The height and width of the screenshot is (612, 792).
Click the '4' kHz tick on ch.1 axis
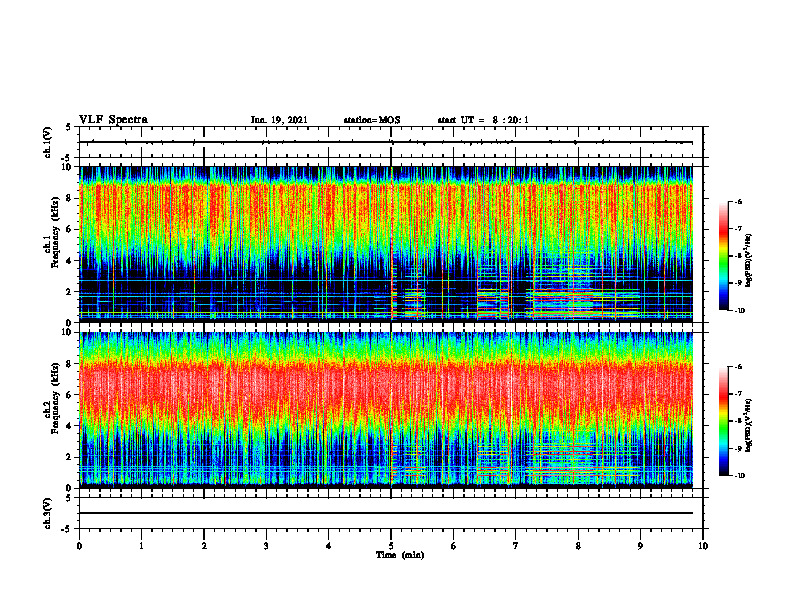coord(70,261)
